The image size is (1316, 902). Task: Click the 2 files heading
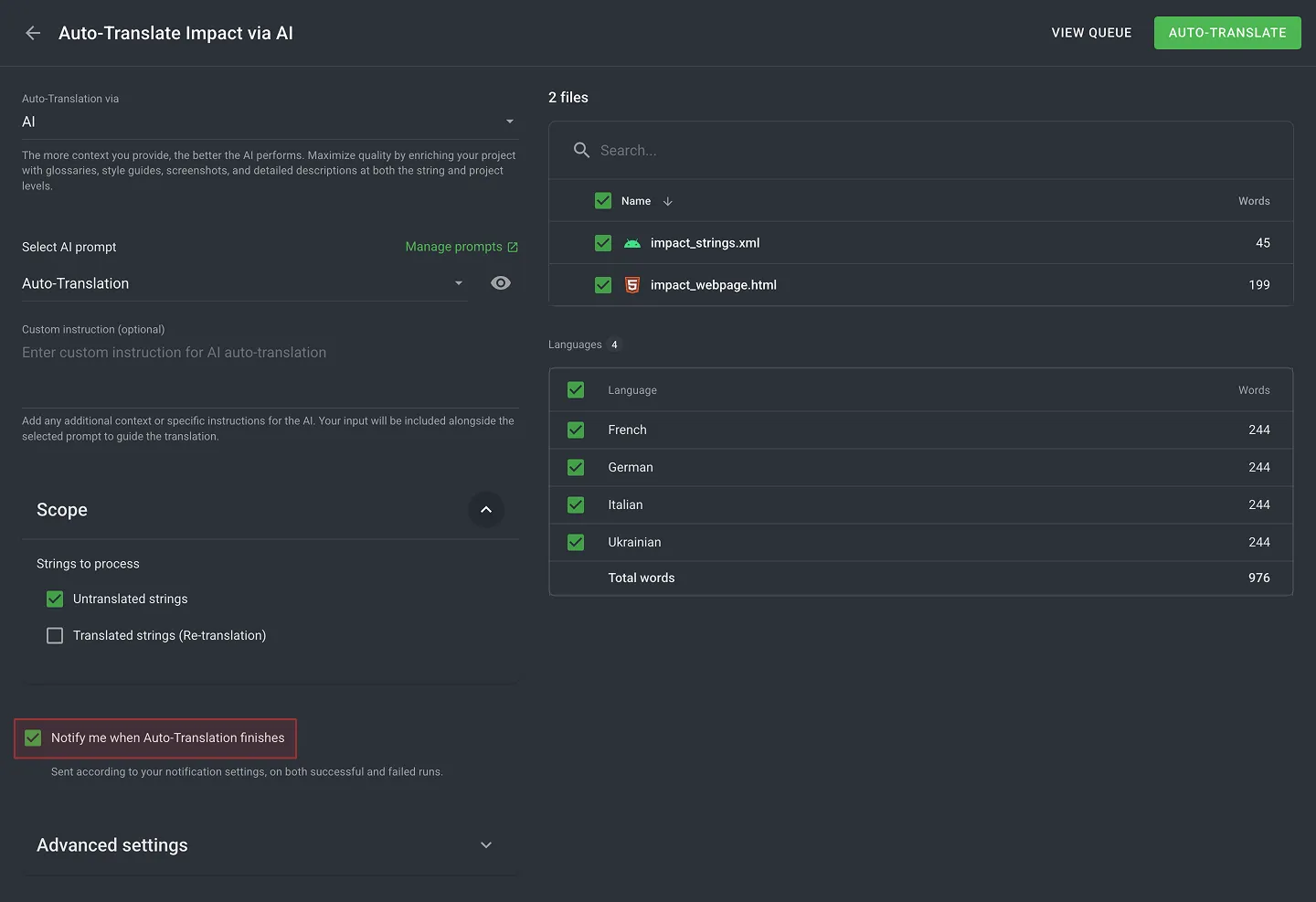(568, 98)
